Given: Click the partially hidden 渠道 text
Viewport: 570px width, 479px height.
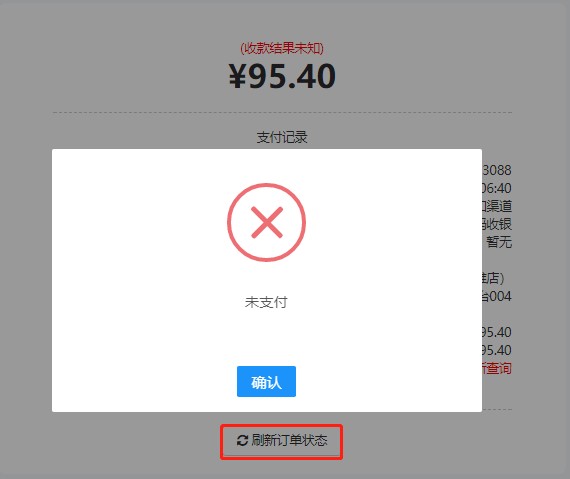Looking at the screenshot, I should coord(497,206).
